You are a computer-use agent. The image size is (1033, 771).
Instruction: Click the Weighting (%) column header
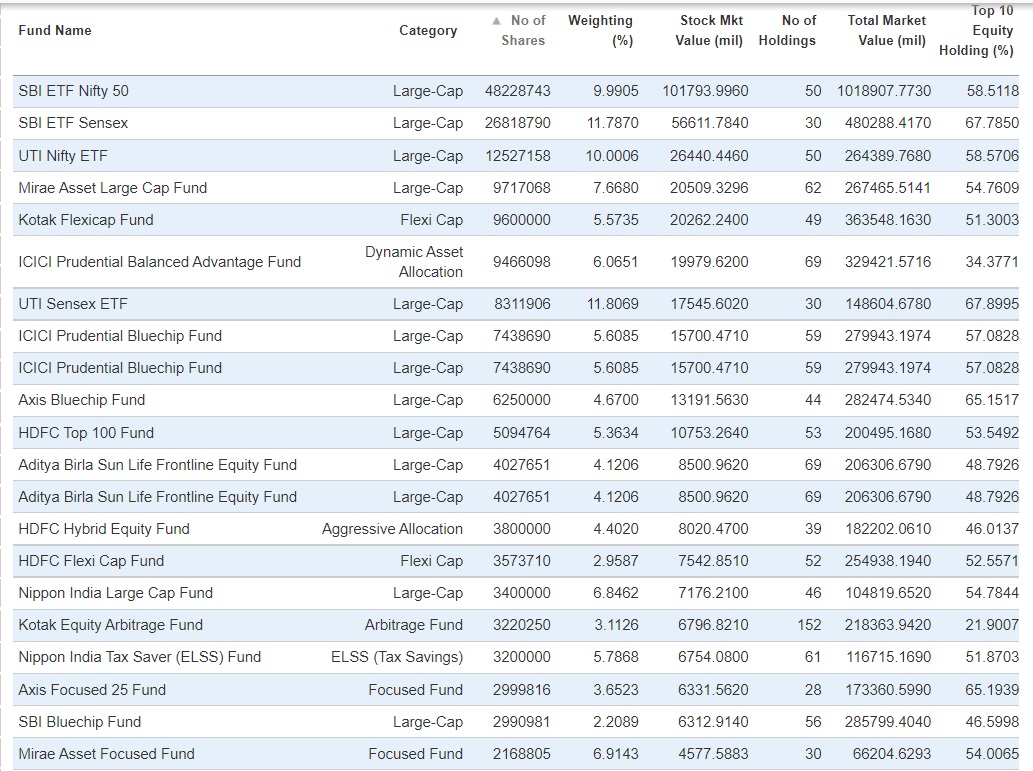click(x=600, y=31)
